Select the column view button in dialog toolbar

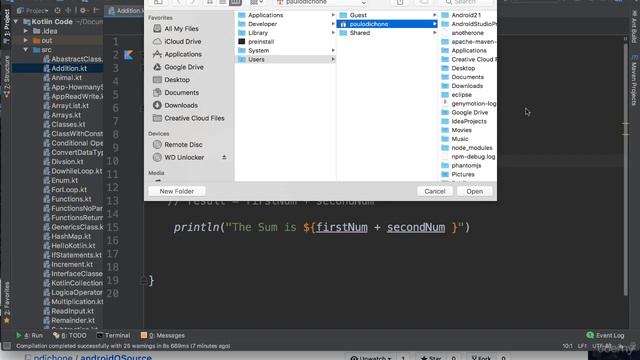pos(236,2)
